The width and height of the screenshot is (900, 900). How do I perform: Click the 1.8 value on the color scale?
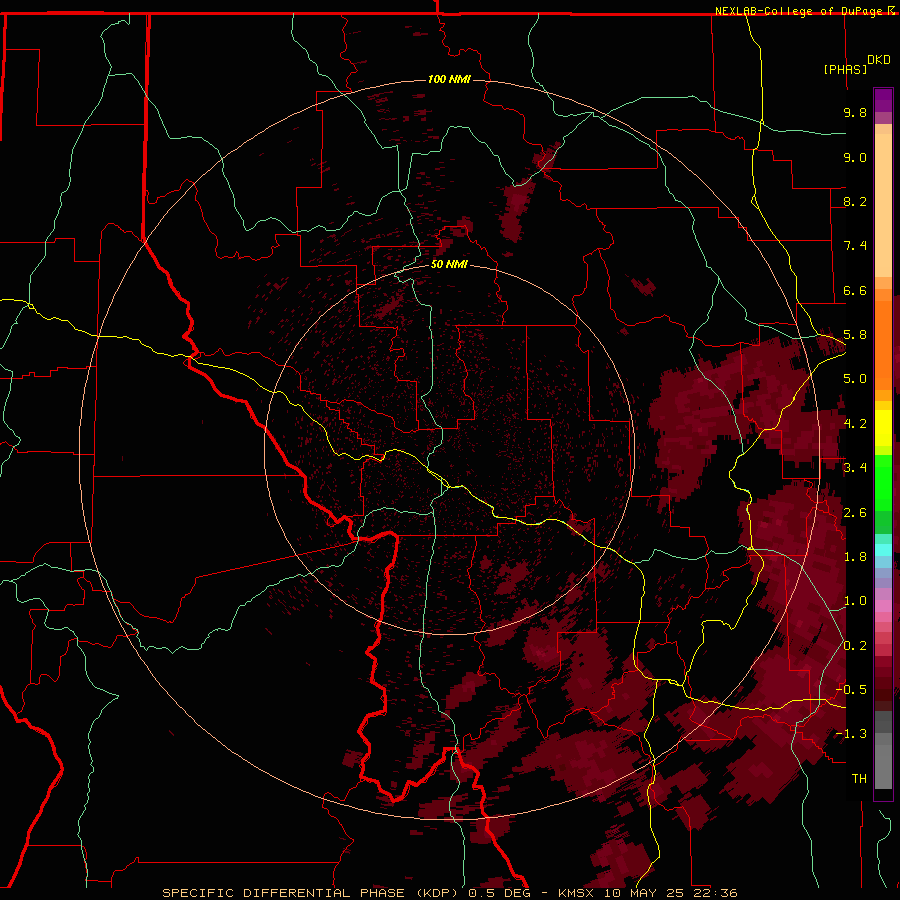855,557
